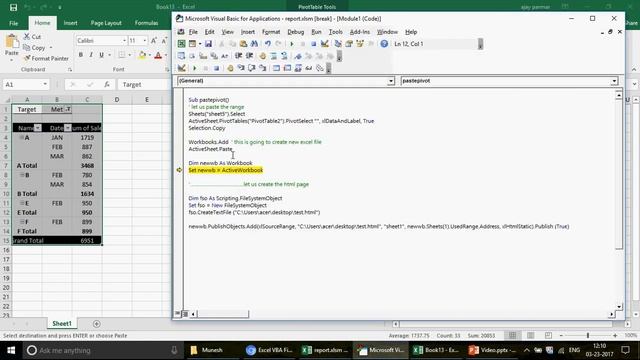Open Add-Ins menu in VBA editor
The width and height of the screenshot is (640, 360).
click(360, 32)
